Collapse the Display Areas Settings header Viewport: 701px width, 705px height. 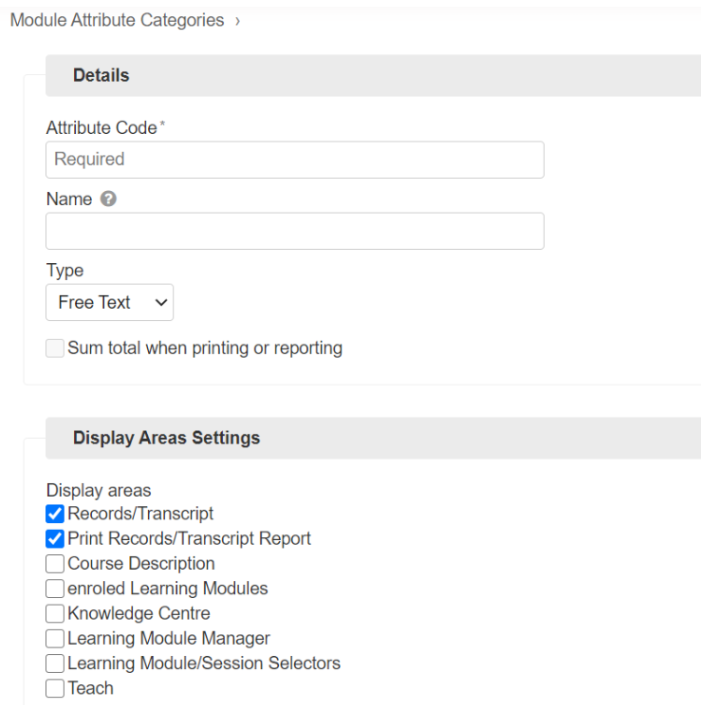tap(166, 438)
